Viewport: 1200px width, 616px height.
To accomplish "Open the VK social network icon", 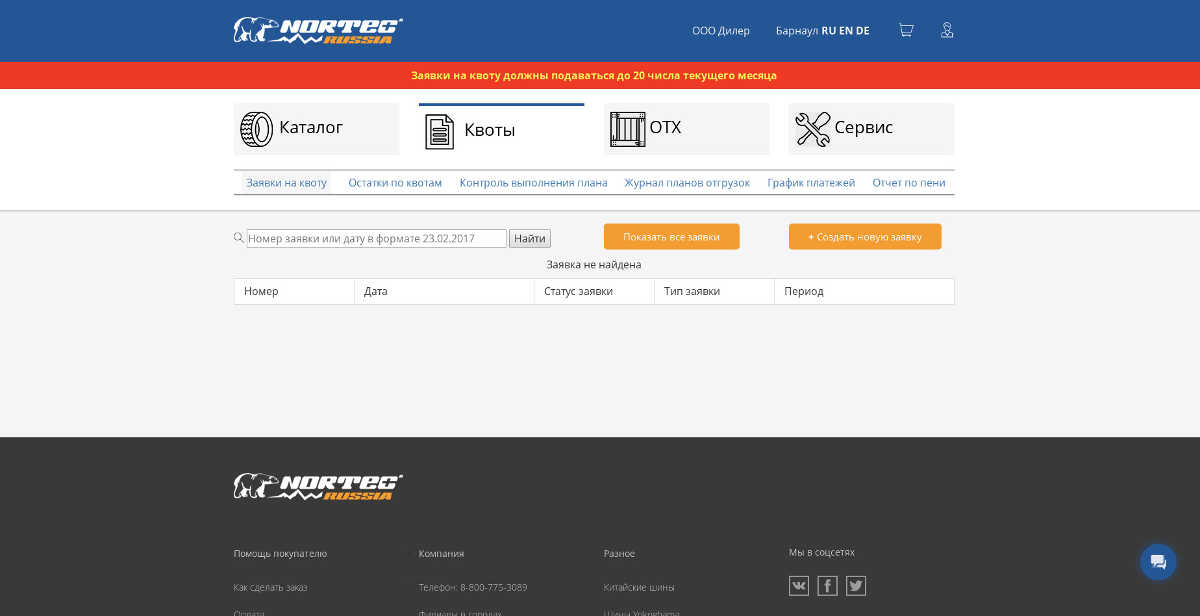I will point(799,586).
